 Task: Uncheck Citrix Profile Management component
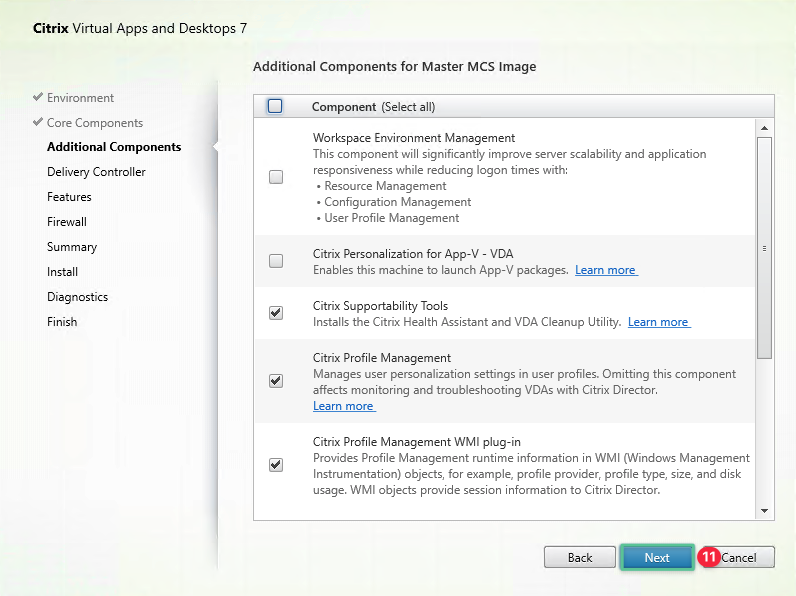coord(276,381)
